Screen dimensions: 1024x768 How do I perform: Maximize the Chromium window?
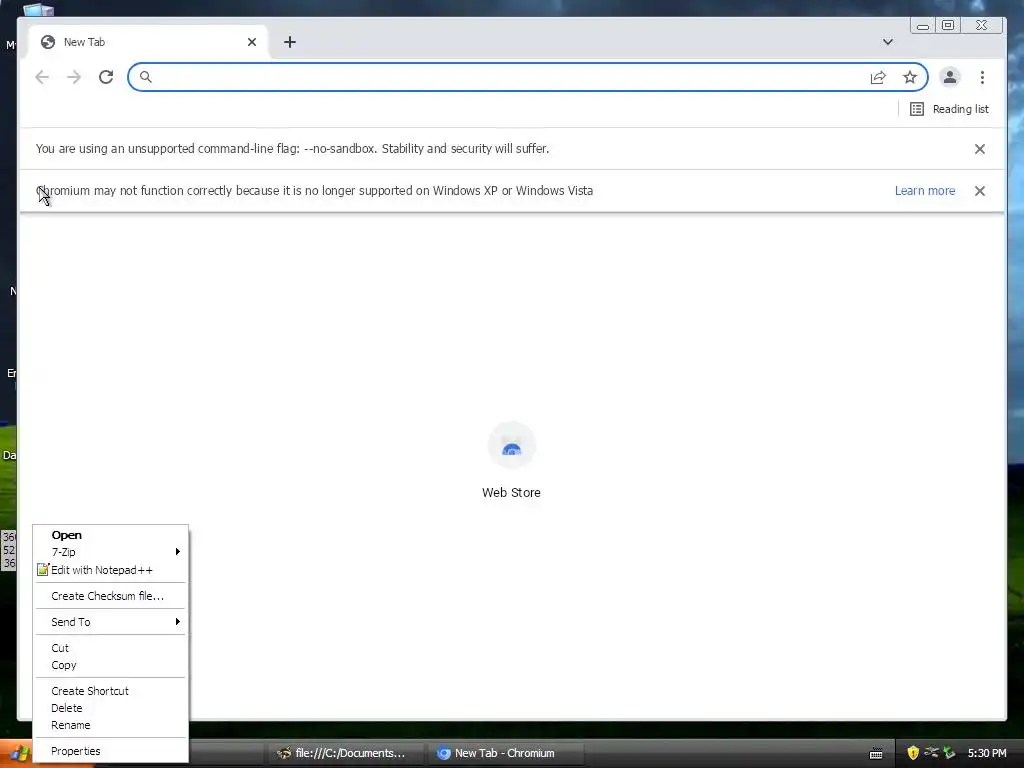(948, 25)
